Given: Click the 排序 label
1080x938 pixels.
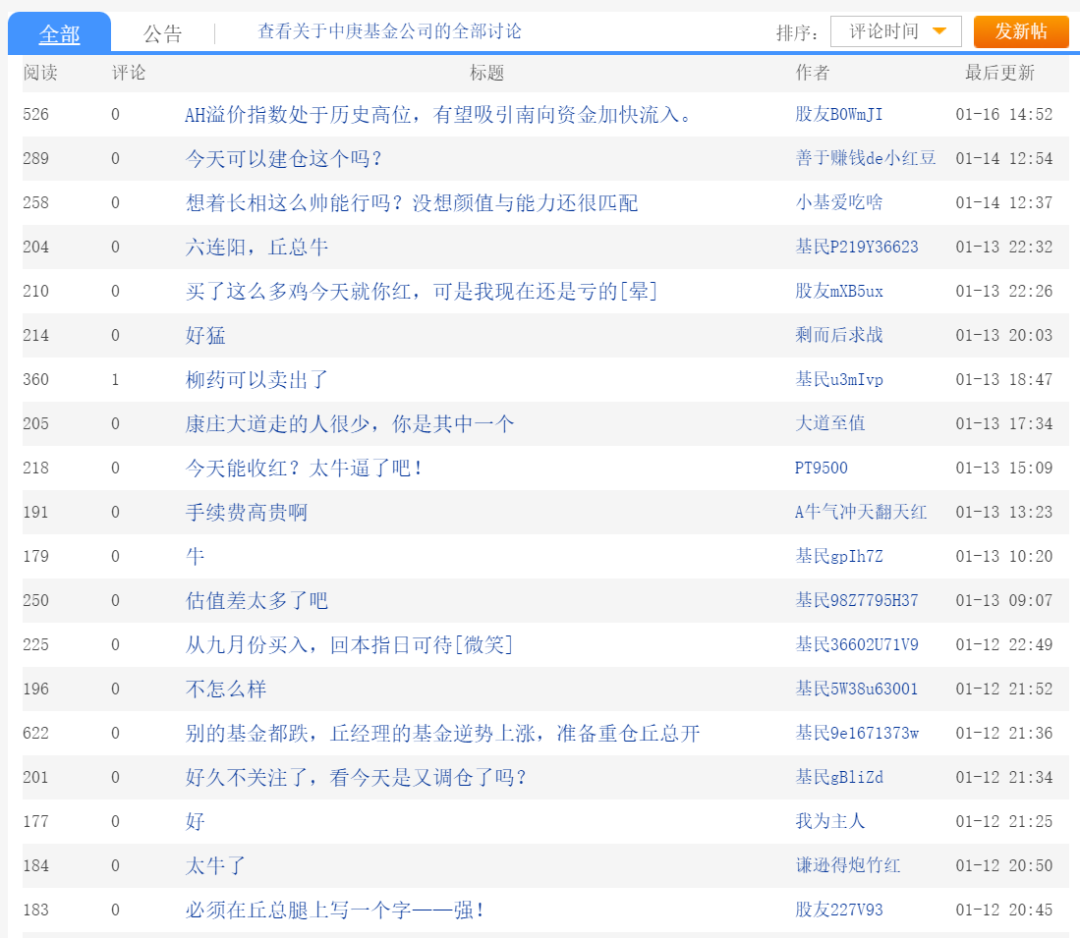Looking at the screenshot, I should pos(797,32).
